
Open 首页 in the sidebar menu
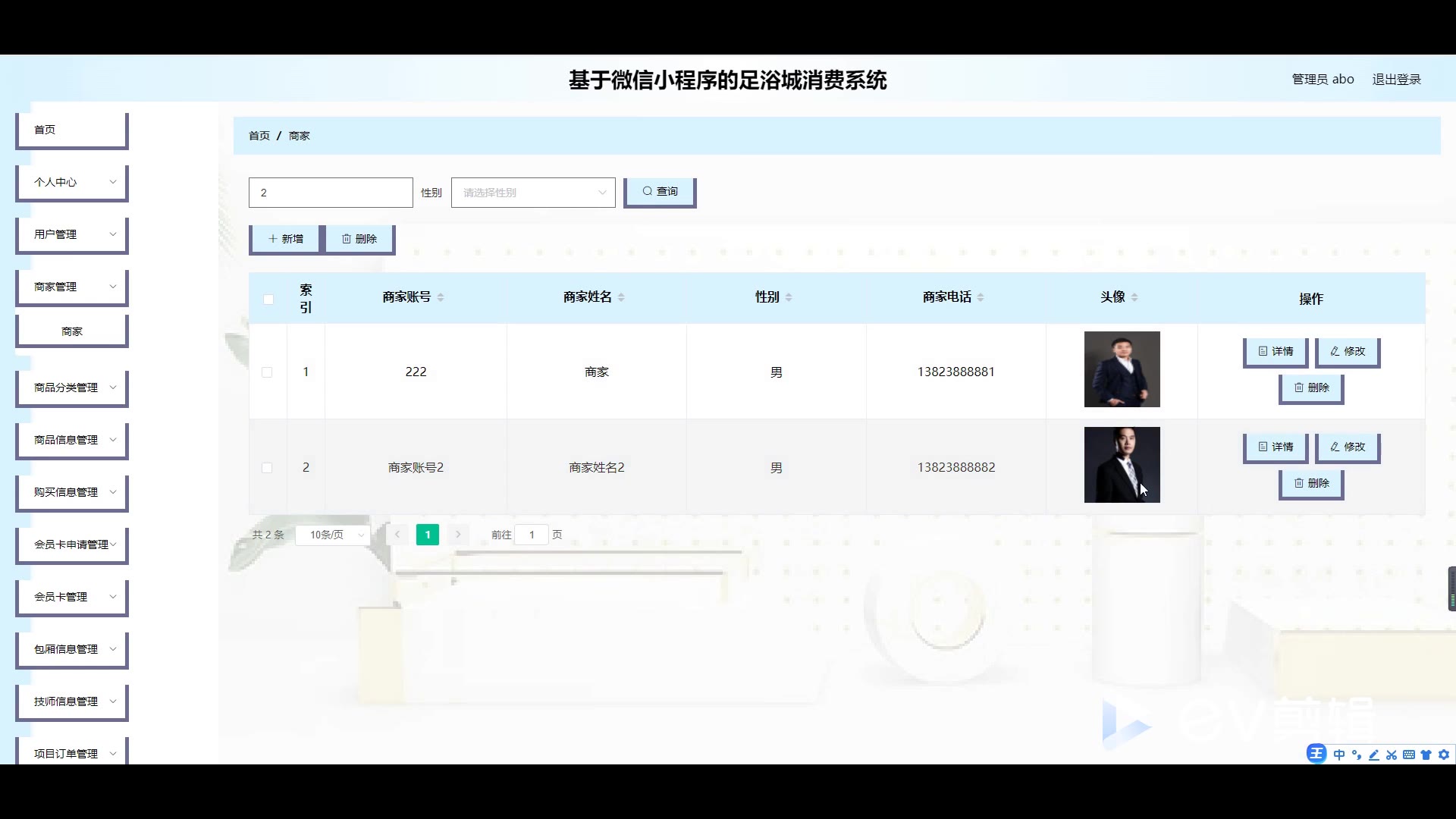click(x=72, y=130)
